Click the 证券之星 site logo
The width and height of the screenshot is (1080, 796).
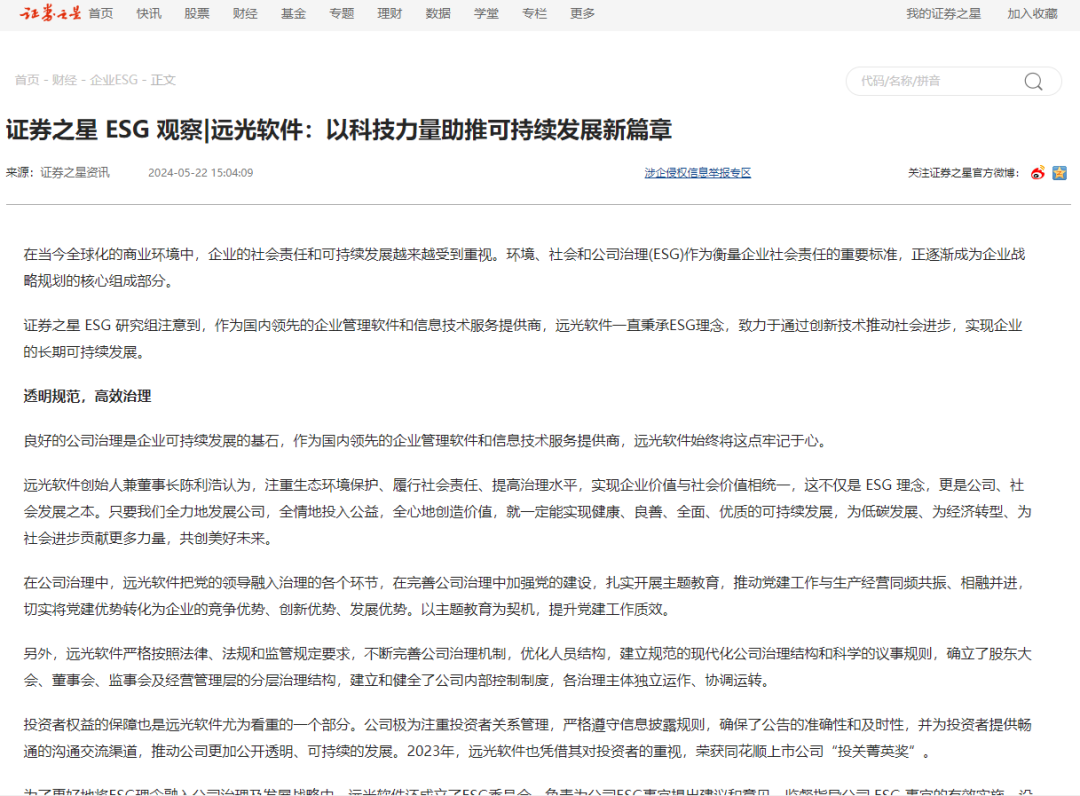click(49, 13)
